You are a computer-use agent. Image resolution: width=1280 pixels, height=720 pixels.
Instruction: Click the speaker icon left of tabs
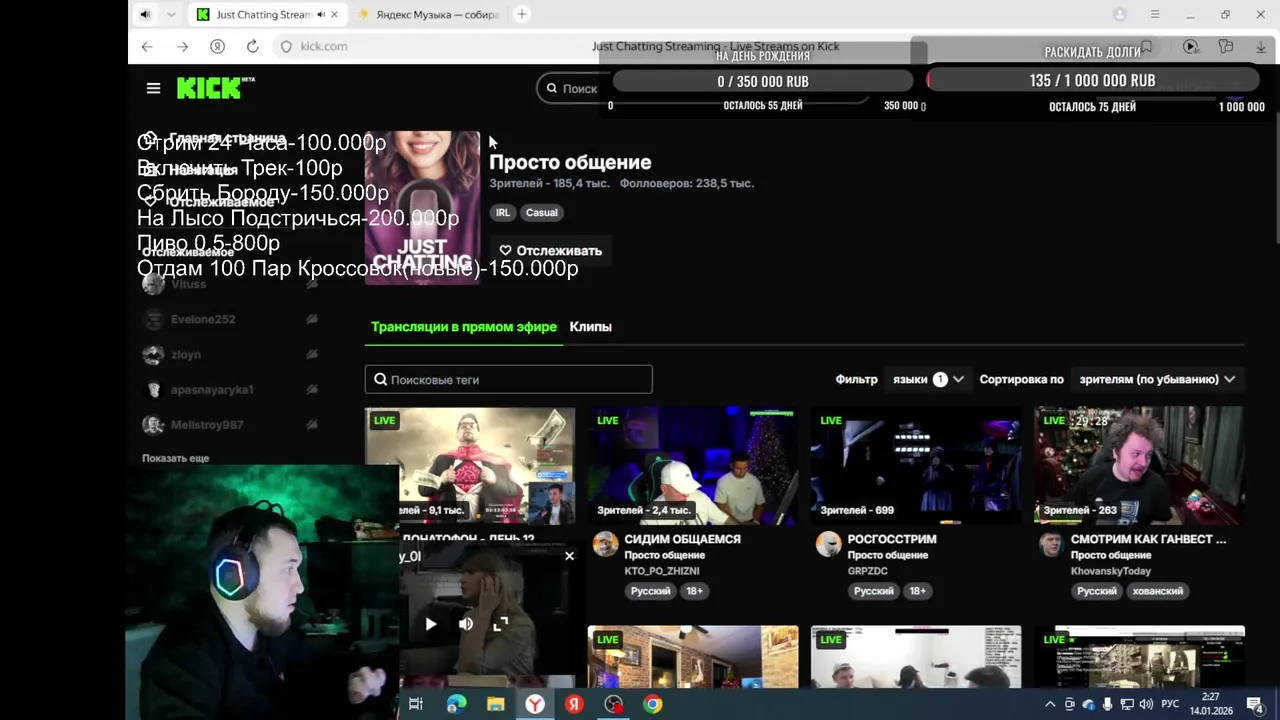(145, 14)
